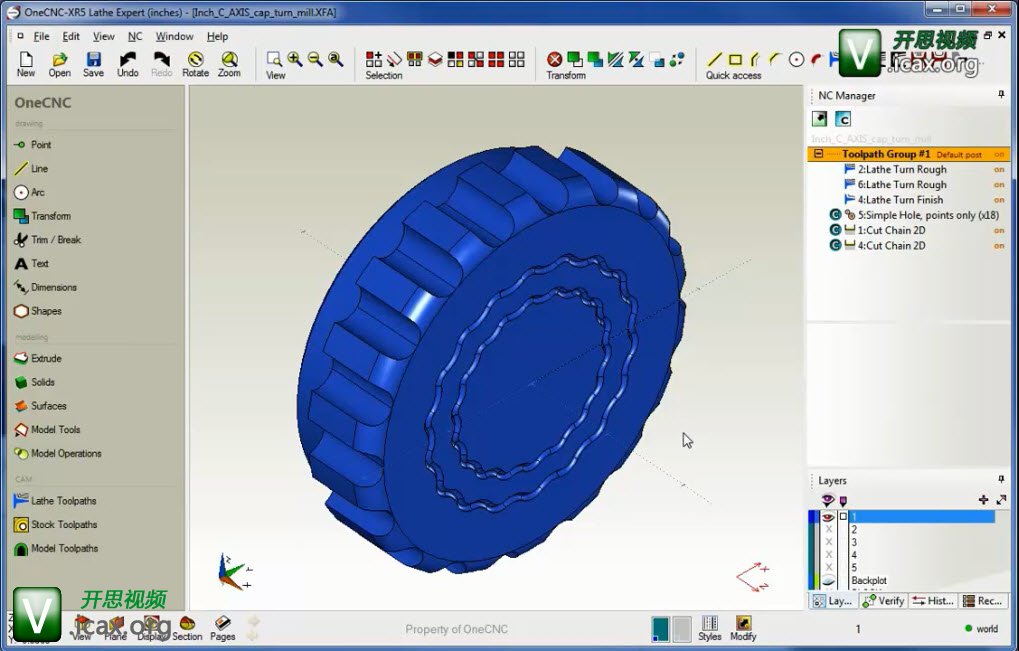Image resolution: width=1019 pixels, height=651 pixels.
Task: Click the red delete icon in Transform group
Action: (x=554, y=60)
